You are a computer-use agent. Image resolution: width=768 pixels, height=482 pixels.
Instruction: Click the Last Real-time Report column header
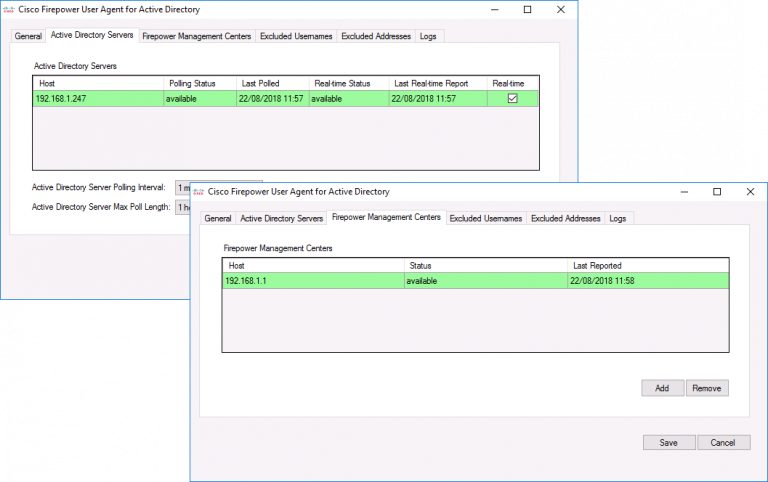(x=438, y=83)
